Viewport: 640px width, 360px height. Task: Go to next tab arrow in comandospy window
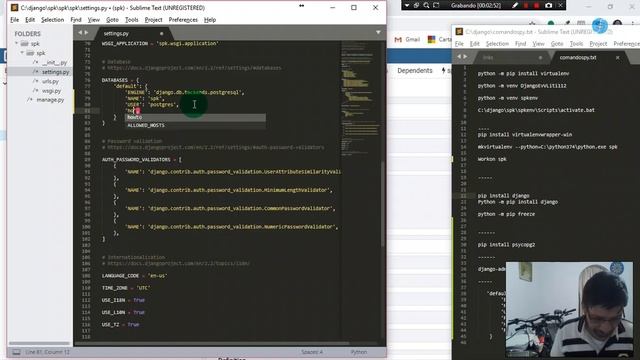[465, 57]
